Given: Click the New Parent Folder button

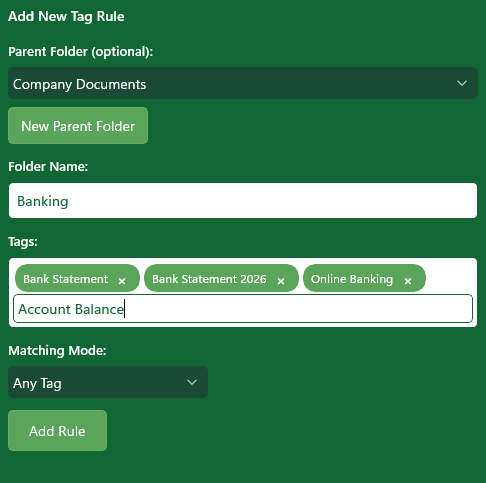Looking at the screenshot, I should coord(78,126).
